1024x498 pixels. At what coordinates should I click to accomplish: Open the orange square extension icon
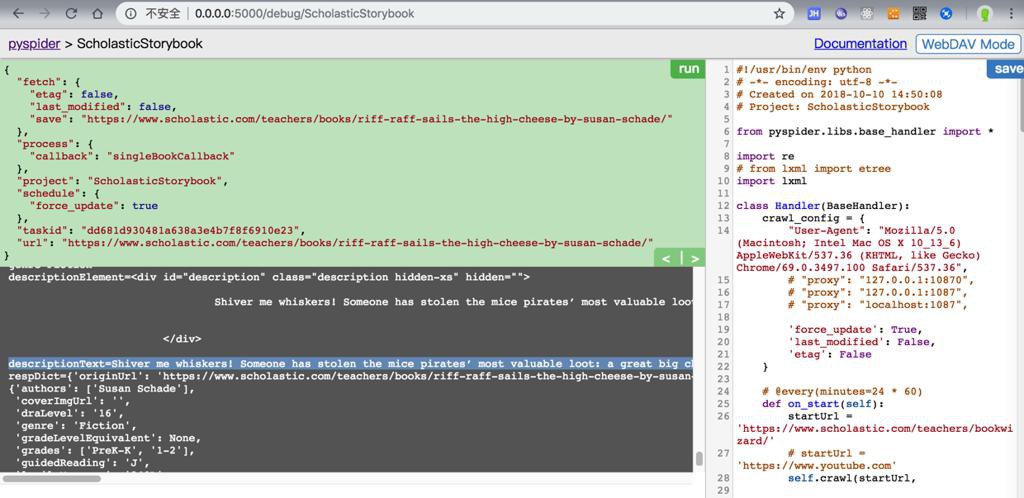(893, 13)
